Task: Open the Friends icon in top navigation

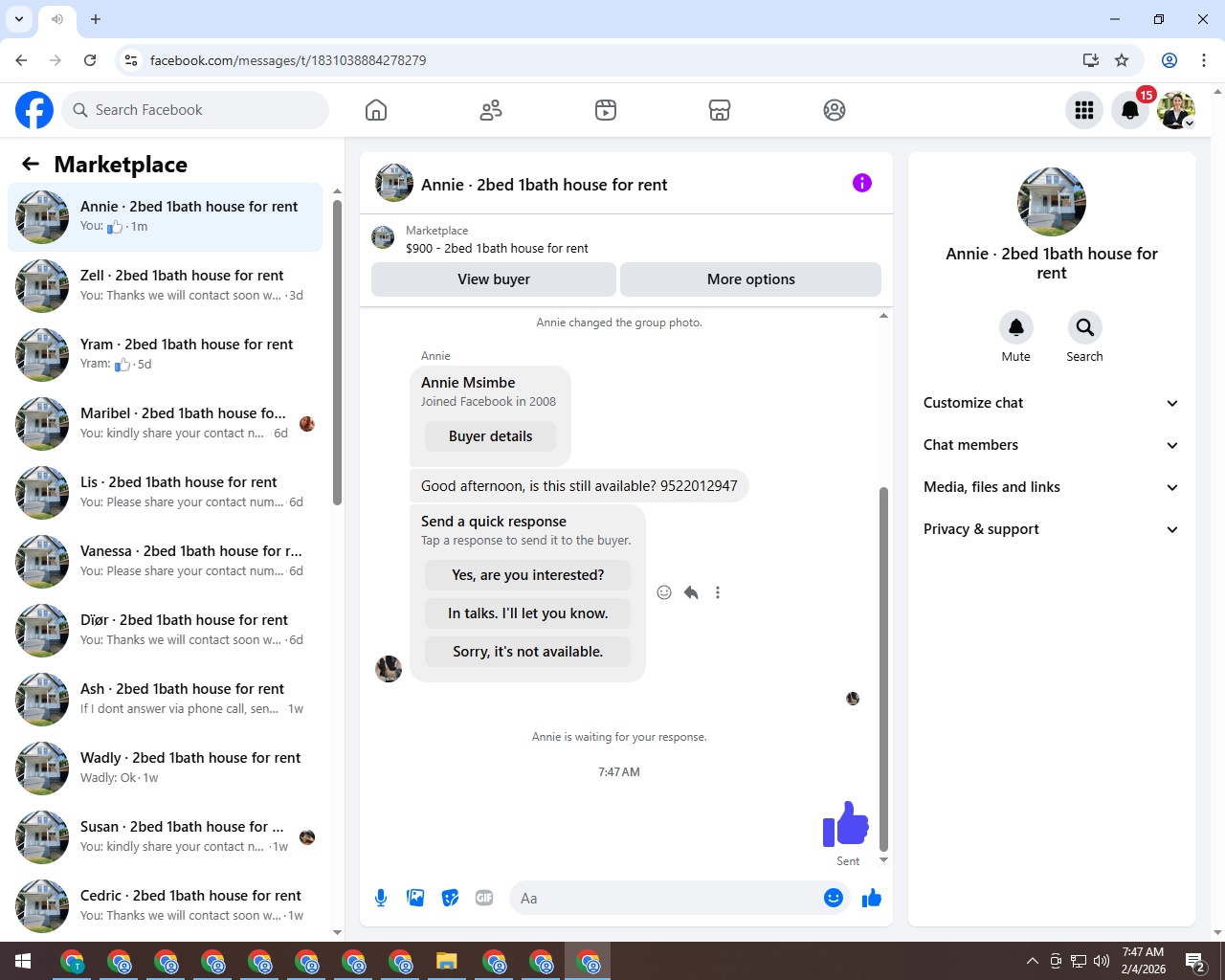Action: tap(491, 110)
